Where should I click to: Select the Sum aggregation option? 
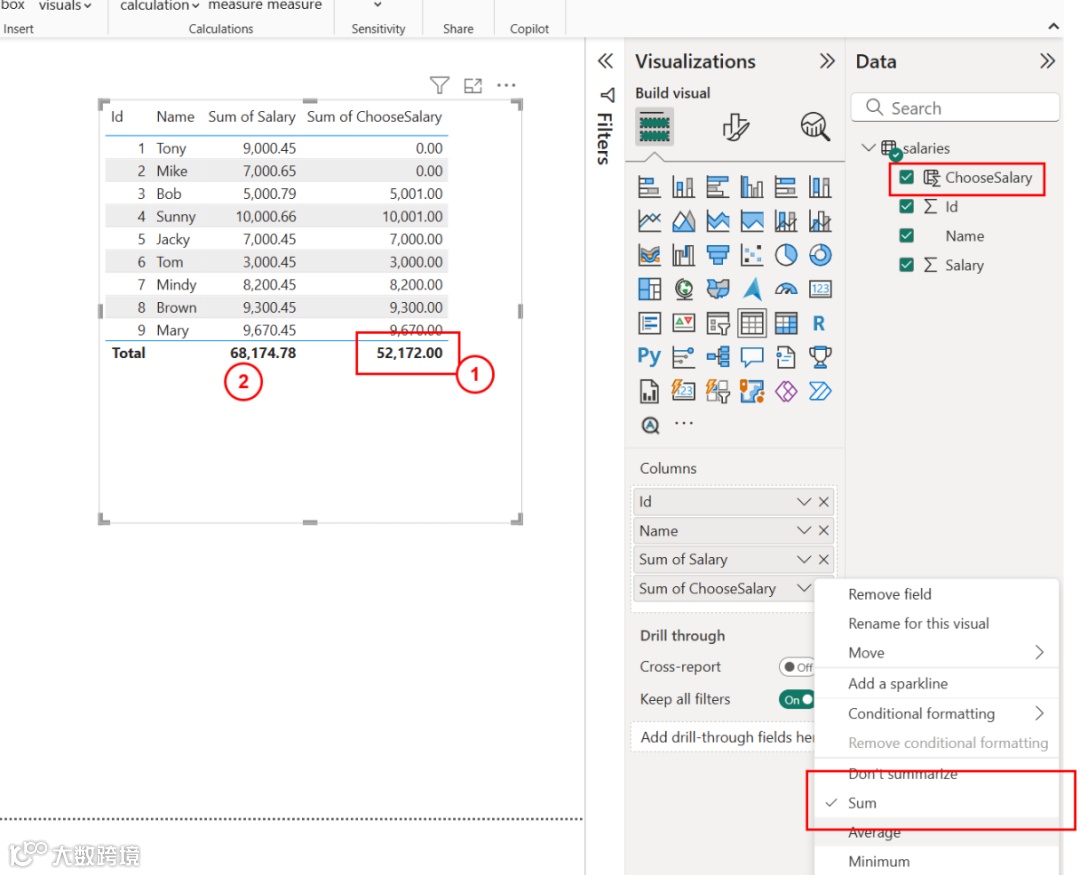pyautogui.click(x=862, y=803)
